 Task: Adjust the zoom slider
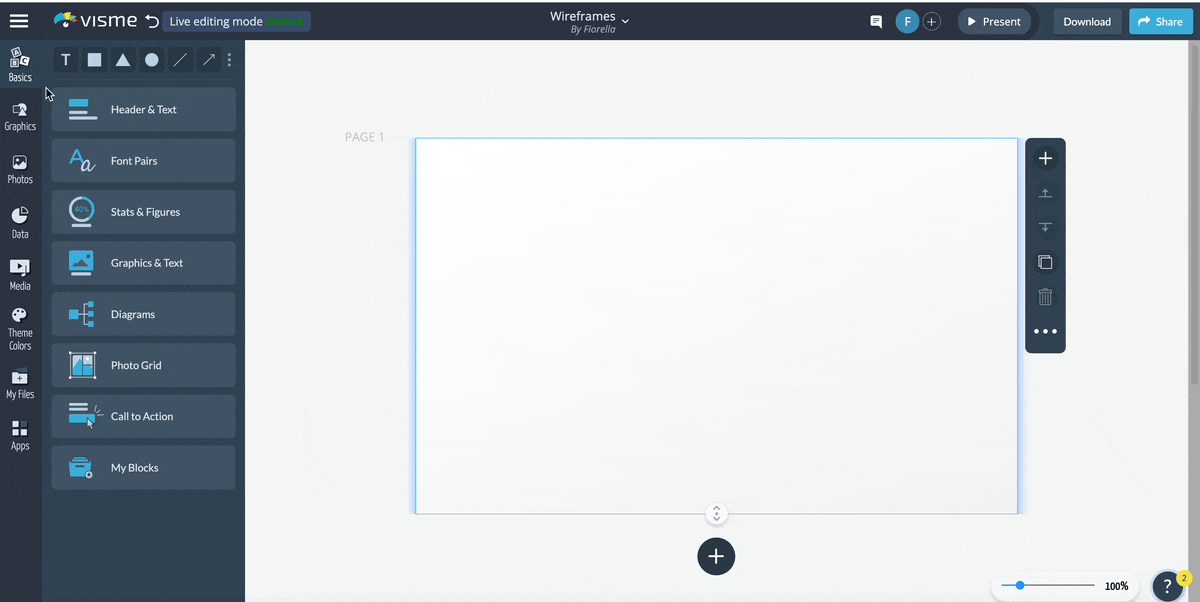[x=1019, y=585]
